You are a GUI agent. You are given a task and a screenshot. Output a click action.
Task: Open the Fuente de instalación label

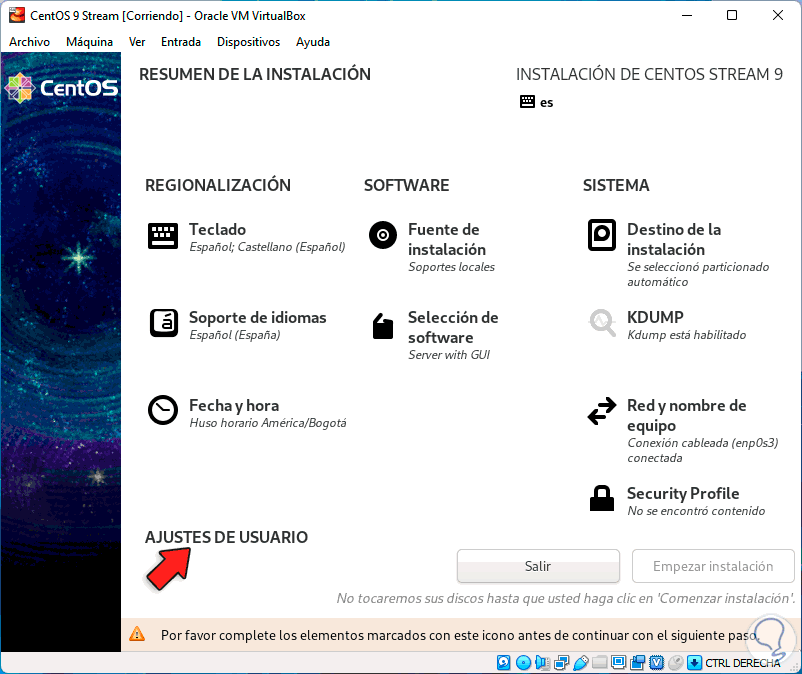(x=447, y=239)
